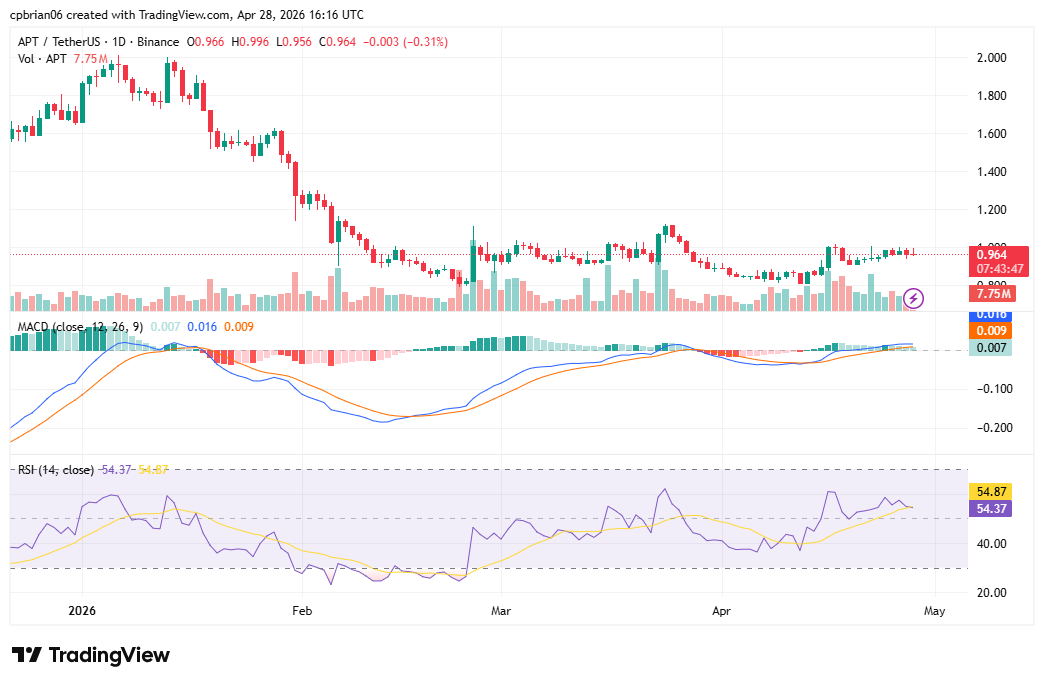
Task: Click the blue 0.016 MACD value in legend
Action: coord(201,326)
